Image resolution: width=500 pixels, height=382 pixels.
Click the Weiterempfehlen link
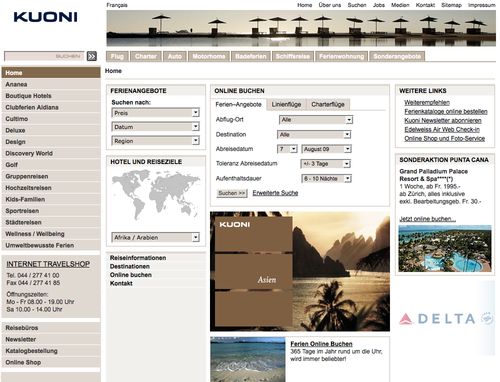(427, 102)
